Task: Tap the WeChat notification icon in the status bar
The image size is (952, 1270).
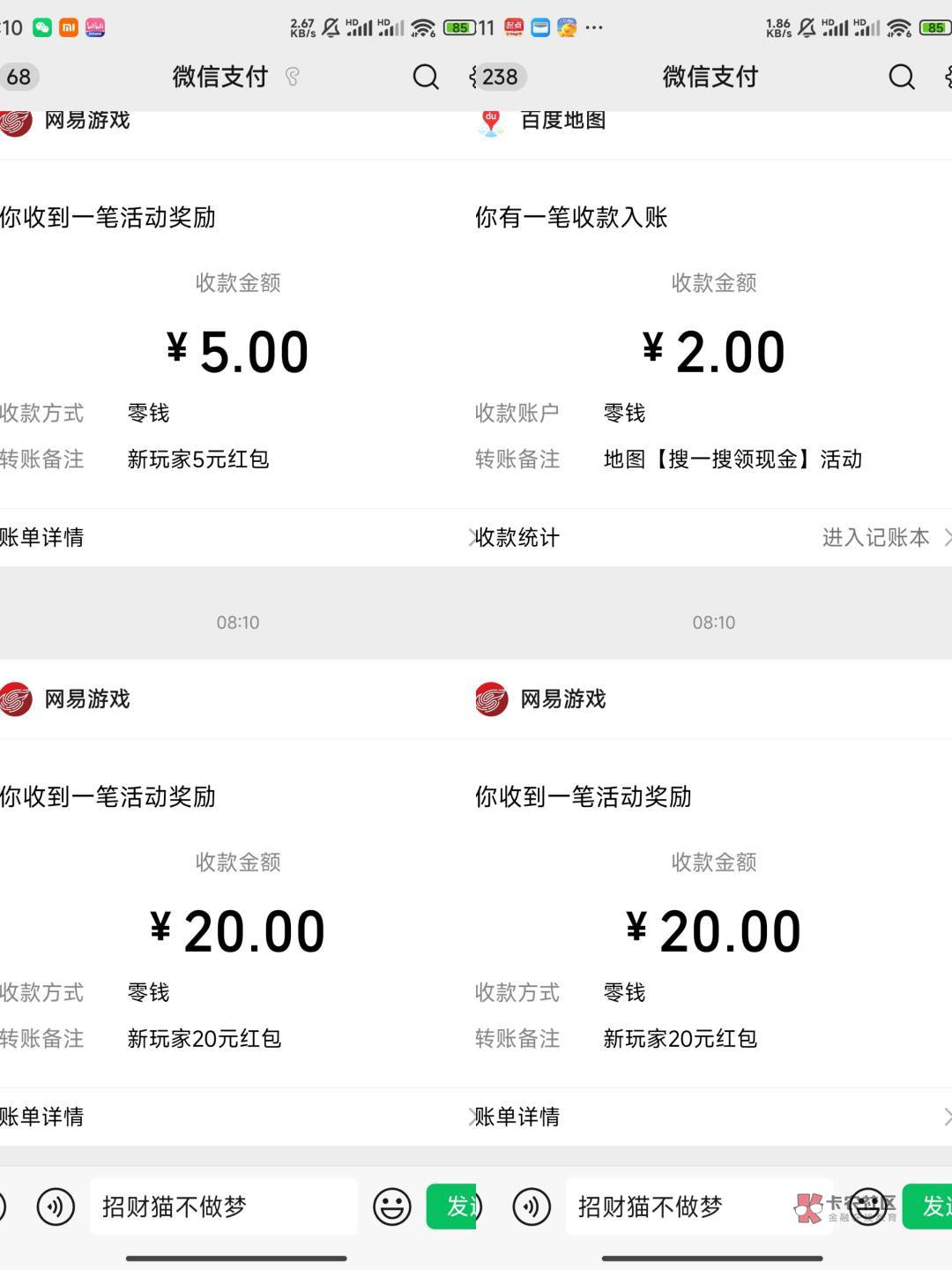Action: [x=42, y=27]
